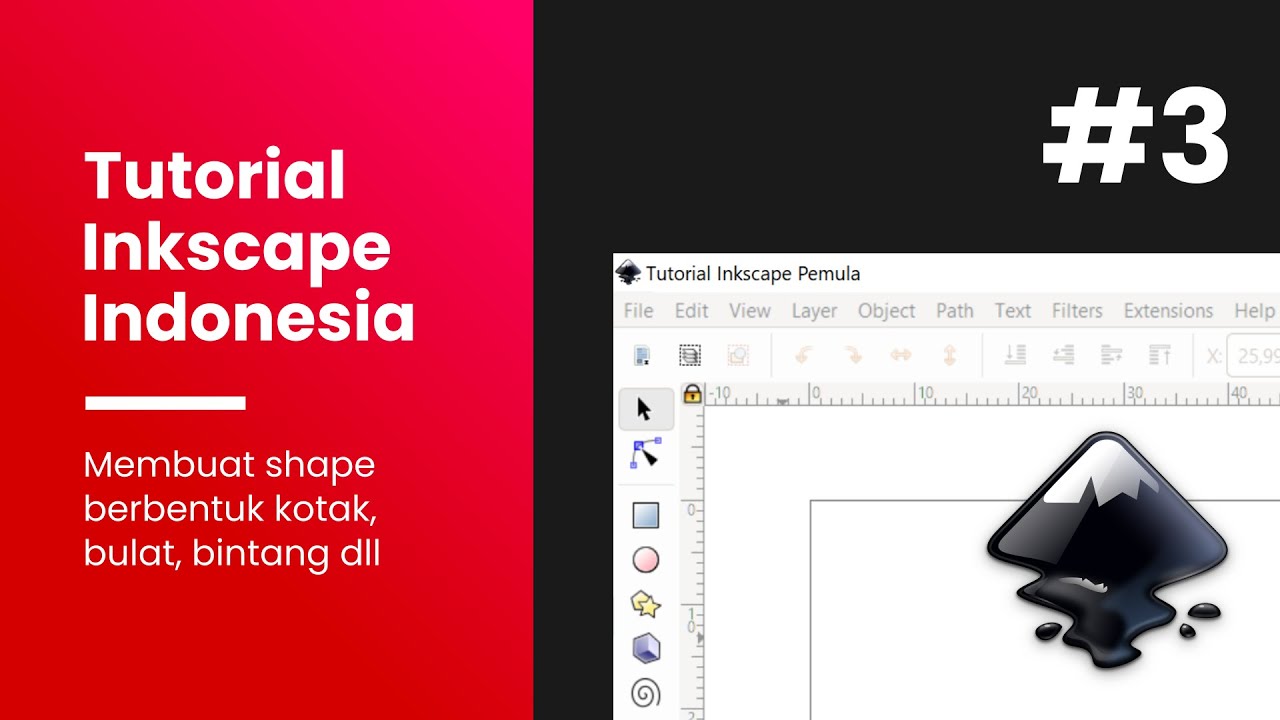Image resolution: width=1280 pixels, height=720 pixels.
Task: Open the Filters menu
Action: [x=1077, y=311]
